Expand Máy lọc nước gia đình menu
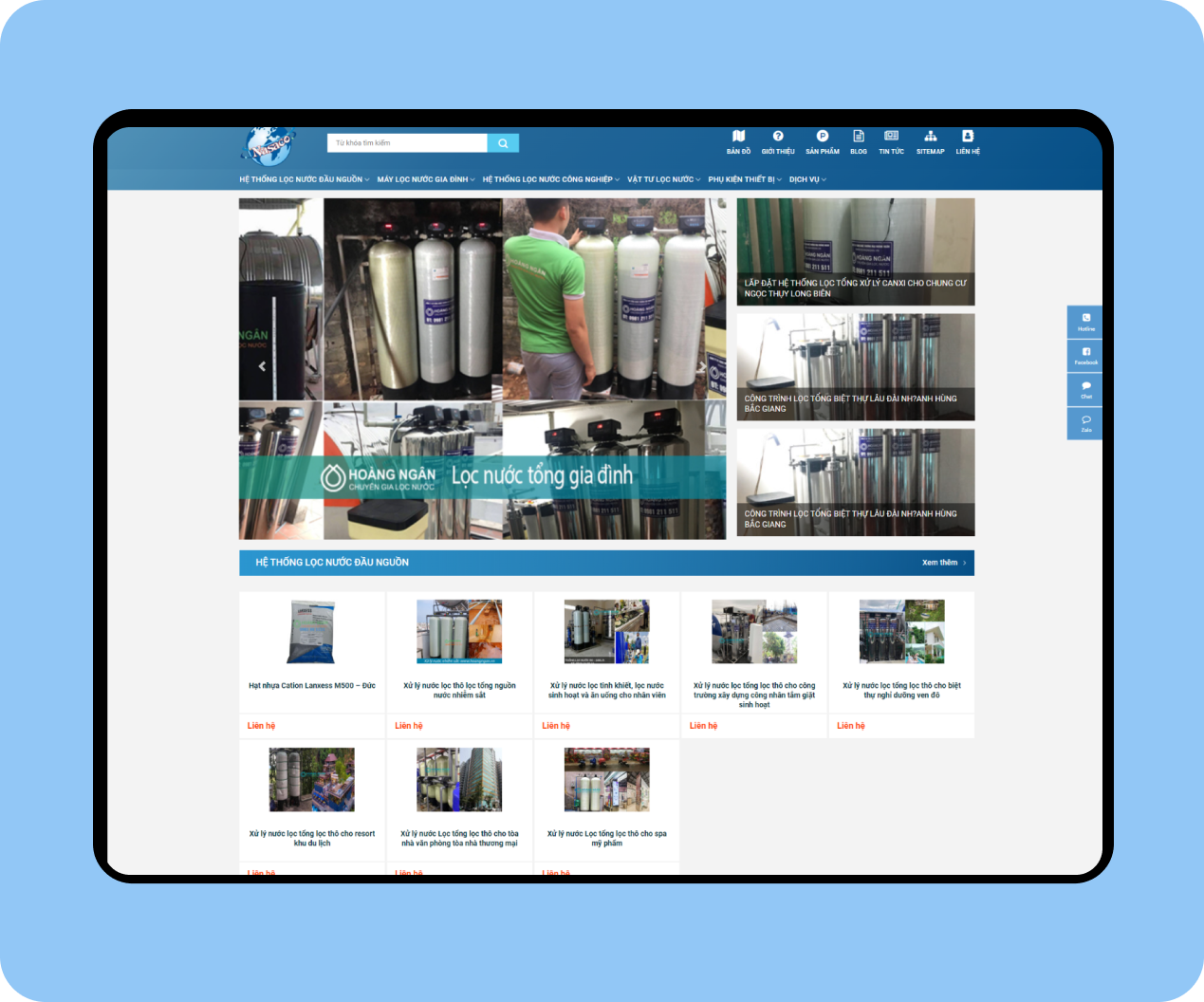1204x1002 pixels. coord(426,179)
